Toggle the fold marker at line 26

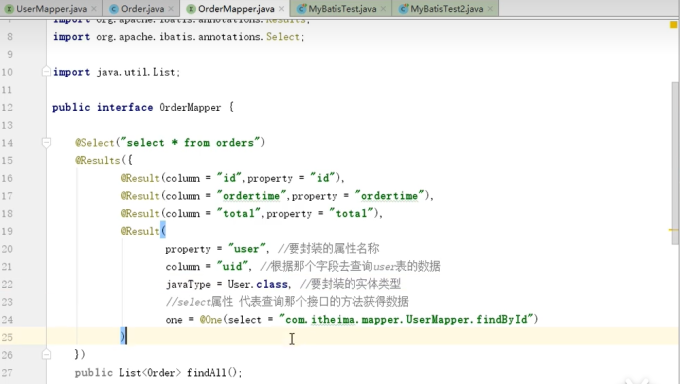(x=46, y=354)
